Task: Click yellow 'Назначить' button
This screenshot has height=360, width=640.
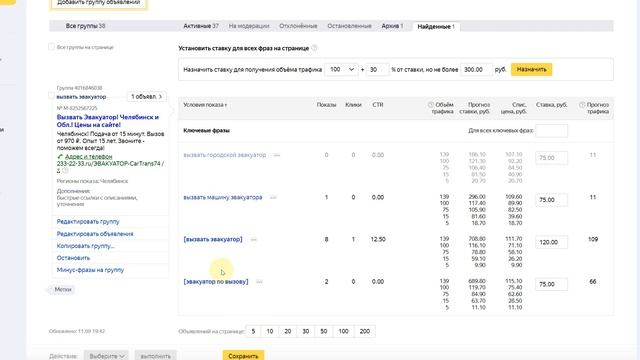Action: (x=531, y=69)
